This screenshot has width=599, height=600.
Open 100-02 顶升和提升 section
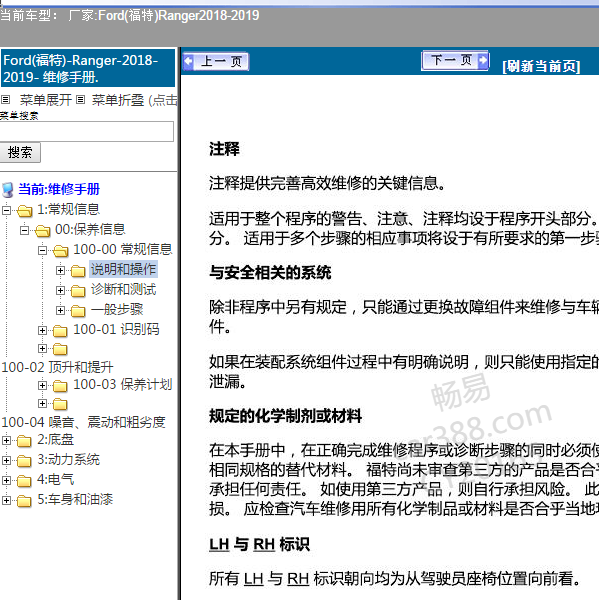(x=57, y=367)
